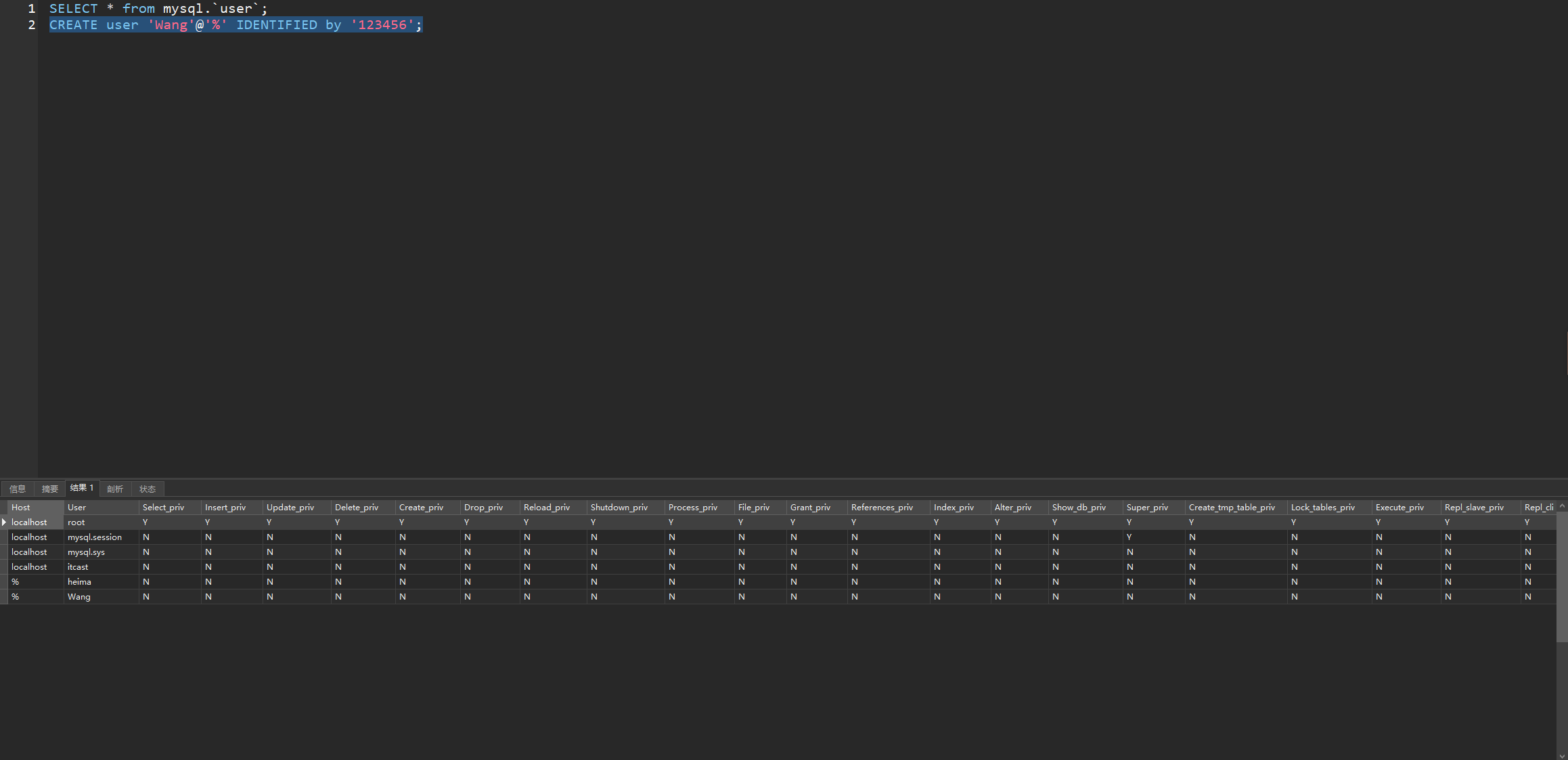
Task: Select the heima user cell
Action: tap(79, 581)
